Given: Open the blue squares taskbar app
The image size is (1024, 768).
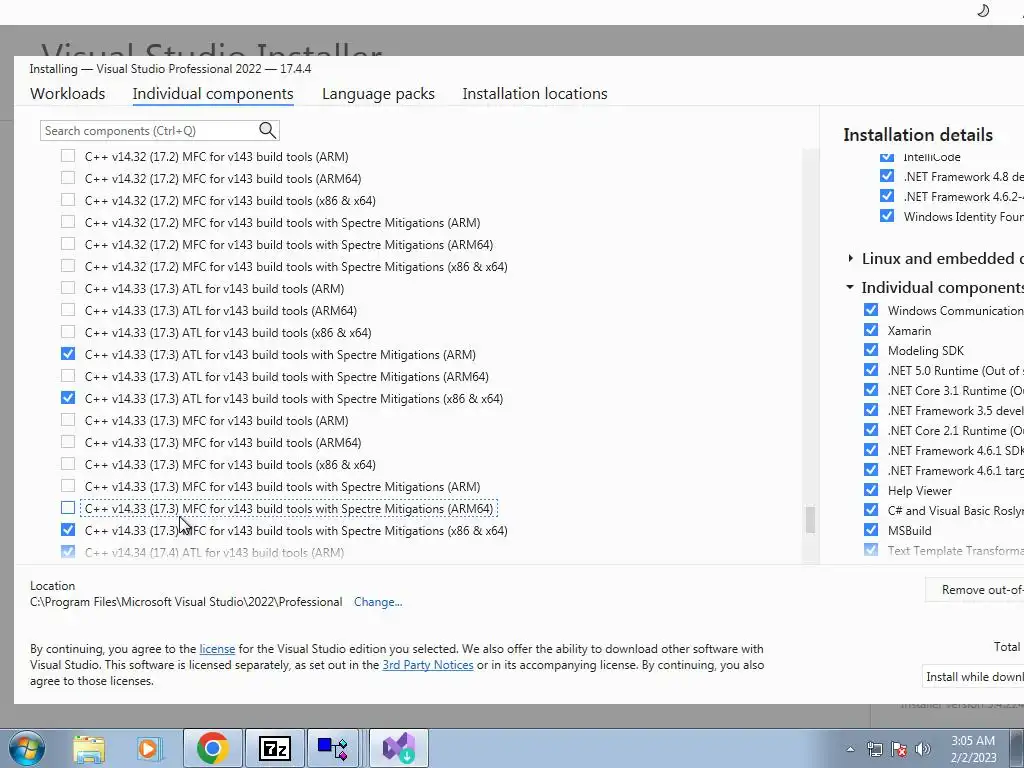Looking at the screenshot, I should pyautogui.click(x=333, y=748).
